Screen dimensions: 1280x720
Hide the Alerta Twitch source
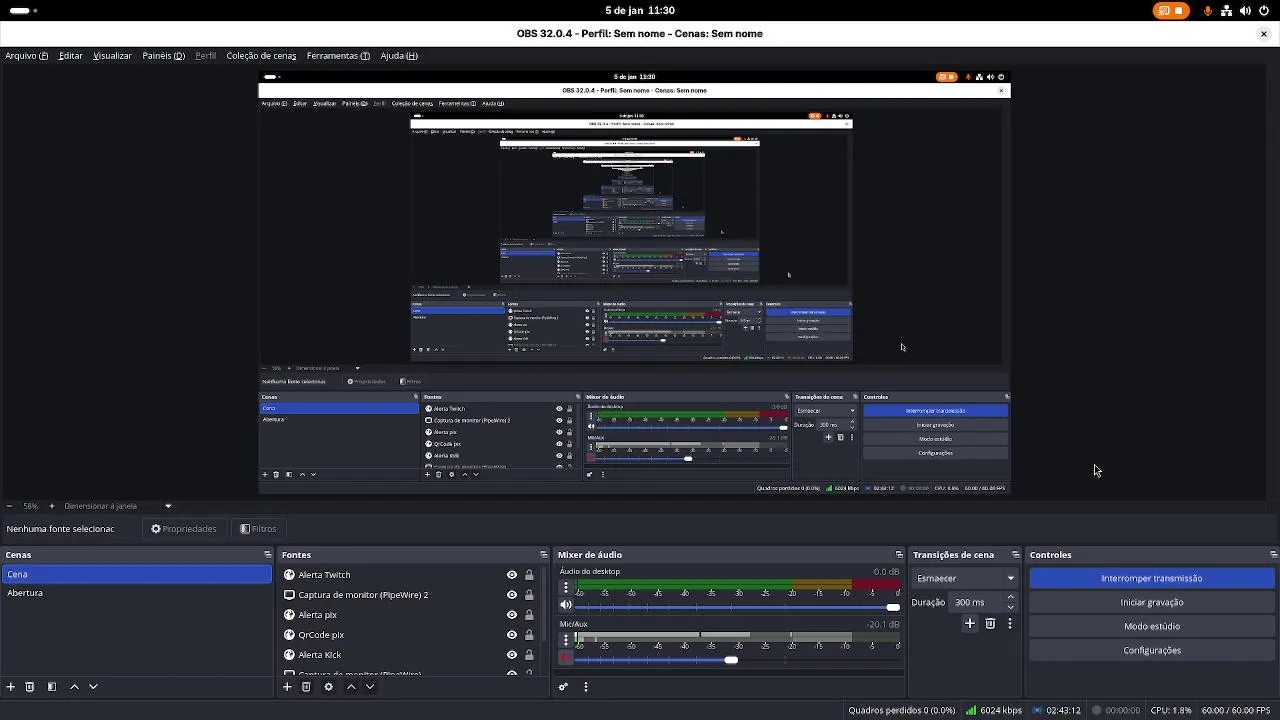512,575
